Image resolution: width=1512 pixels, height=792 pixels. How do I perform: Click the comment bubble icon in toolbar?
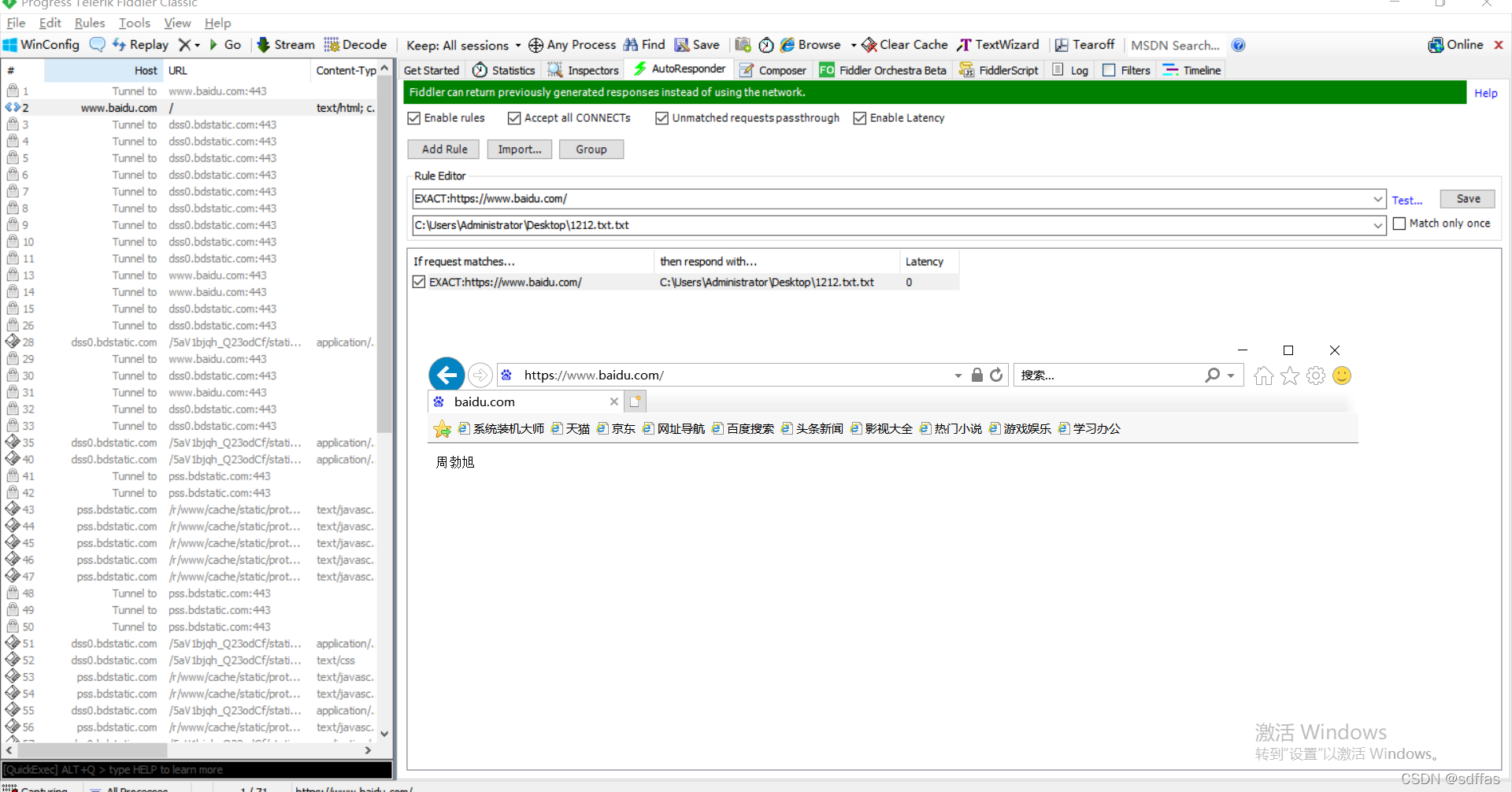(x=97, y=45)
